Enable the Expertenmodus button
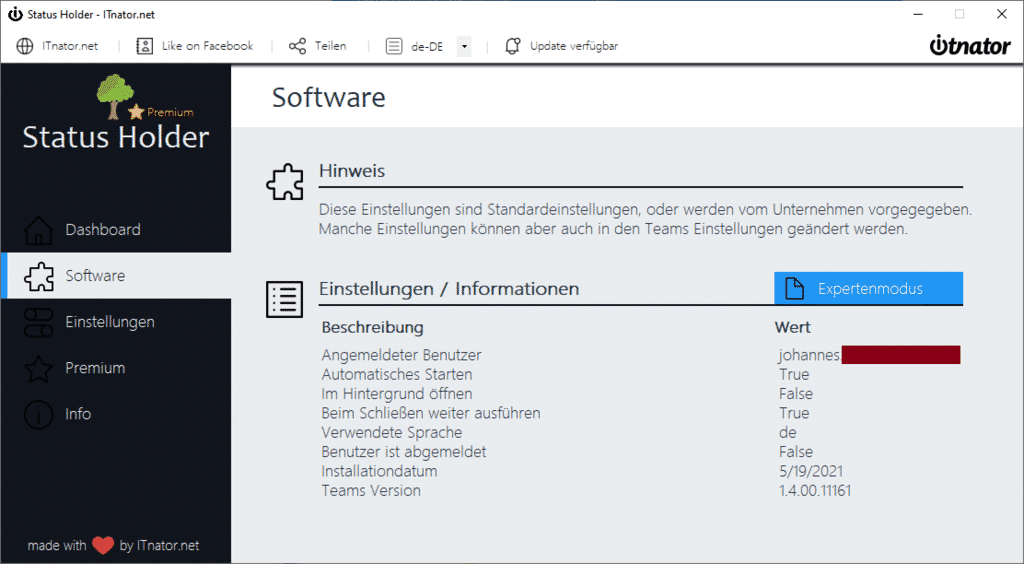 click(x=869, y=289)
